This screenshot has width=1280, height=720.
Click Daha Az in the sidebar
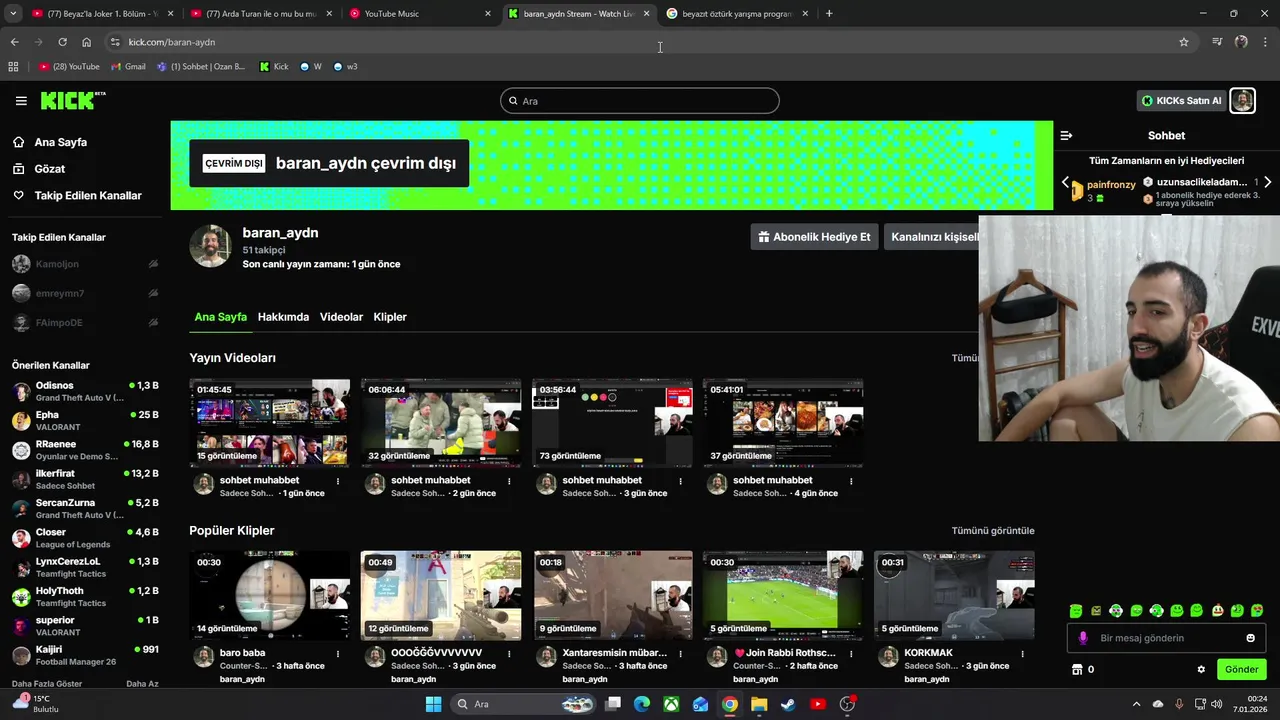tap(142, 684)
